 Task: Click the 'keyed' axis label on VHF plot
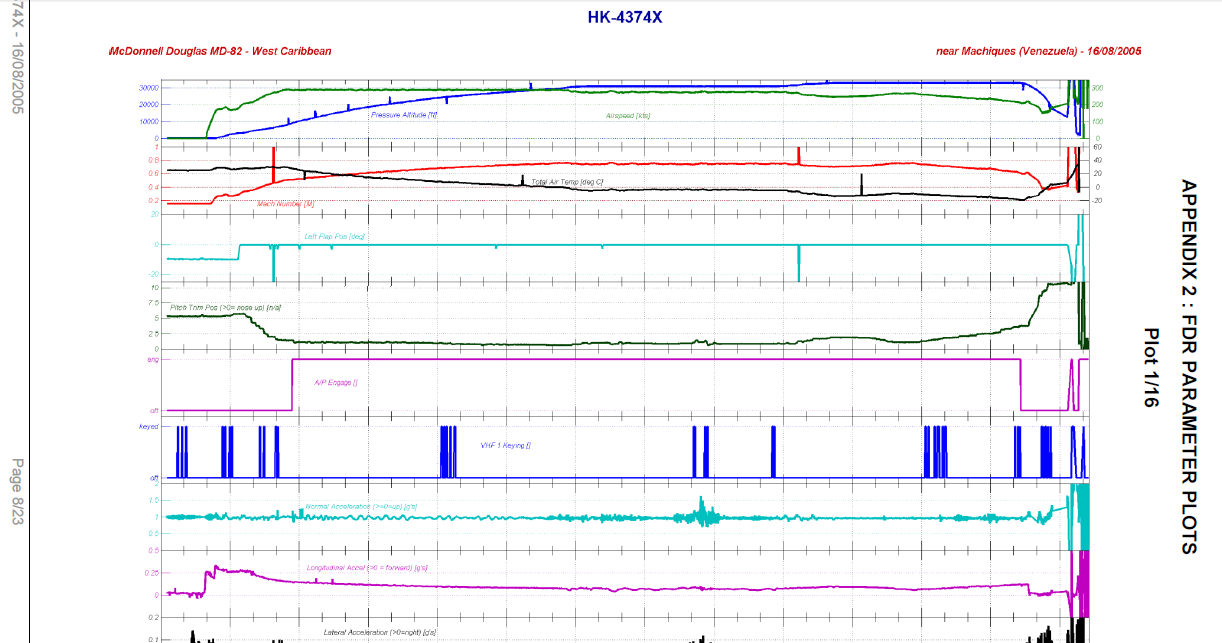(148, 426)
